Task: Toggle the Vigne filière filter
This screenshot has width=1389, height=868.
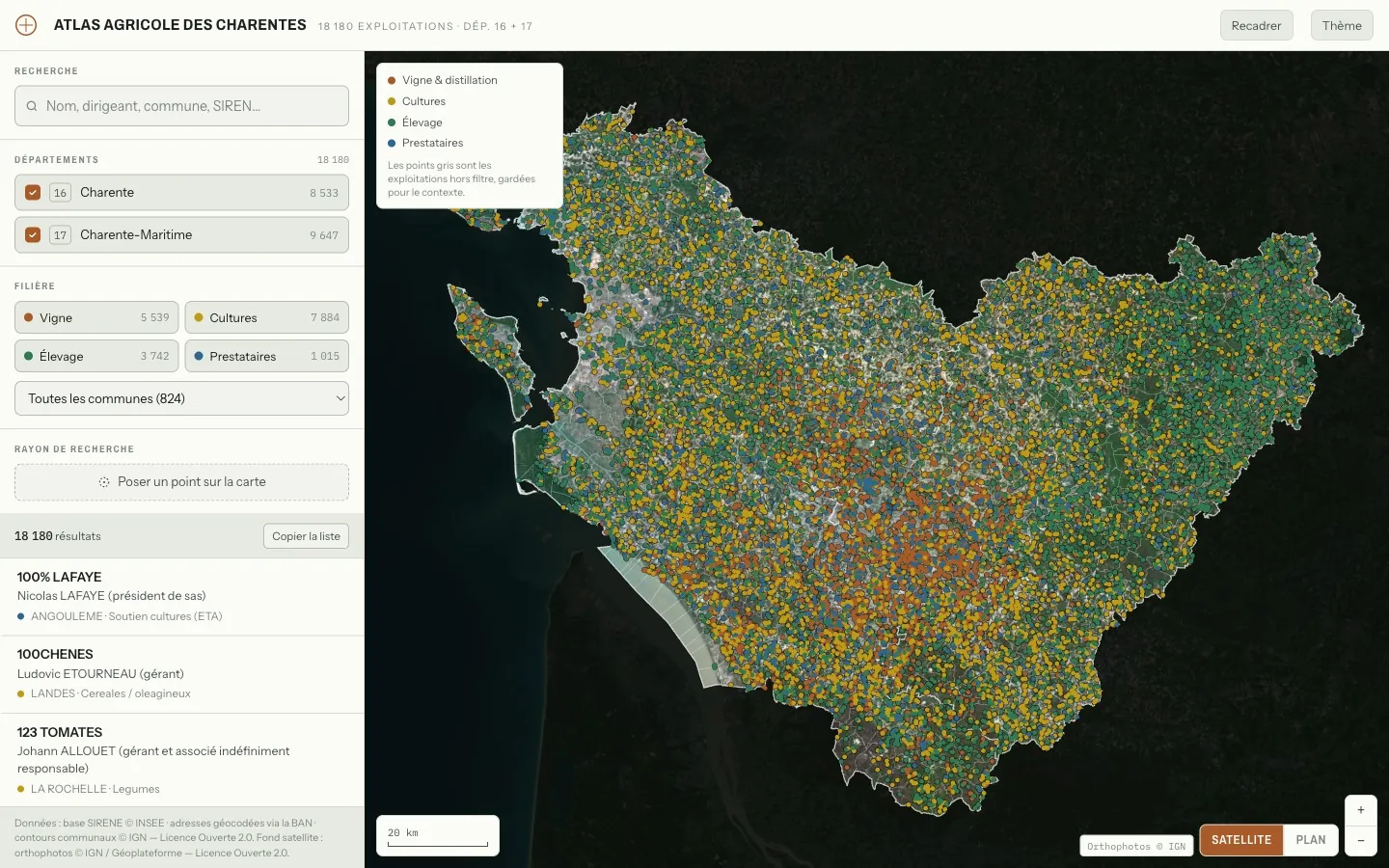Action: [x=96, y=317]
